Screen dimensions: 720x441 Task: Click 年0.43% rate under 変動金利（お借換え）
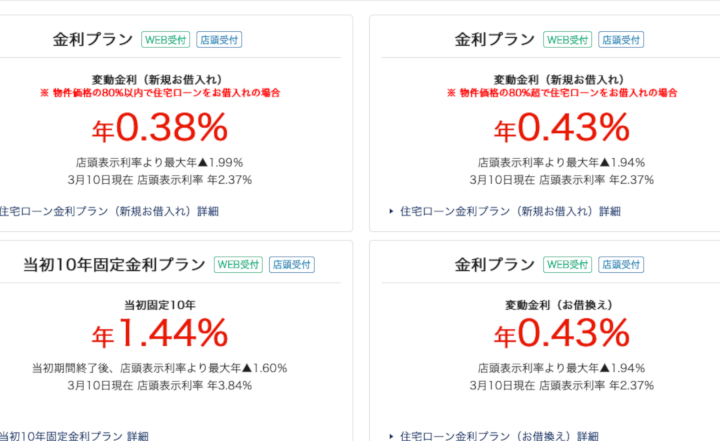(562, 333)
